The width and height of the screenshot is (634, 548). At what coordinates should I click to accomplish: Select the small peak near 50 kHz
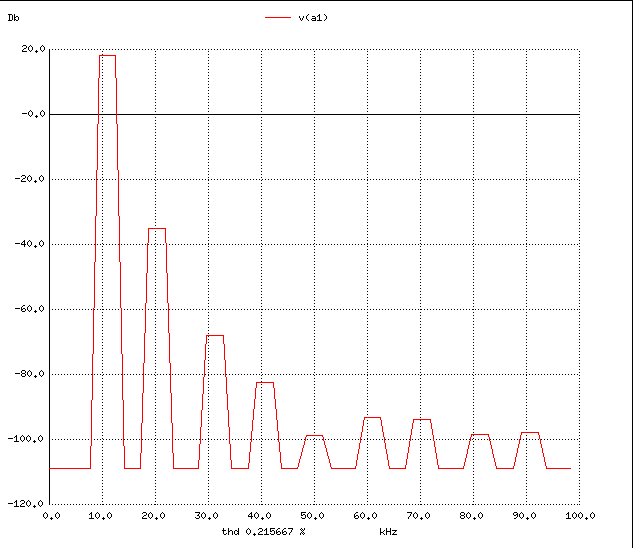[315, 436]
